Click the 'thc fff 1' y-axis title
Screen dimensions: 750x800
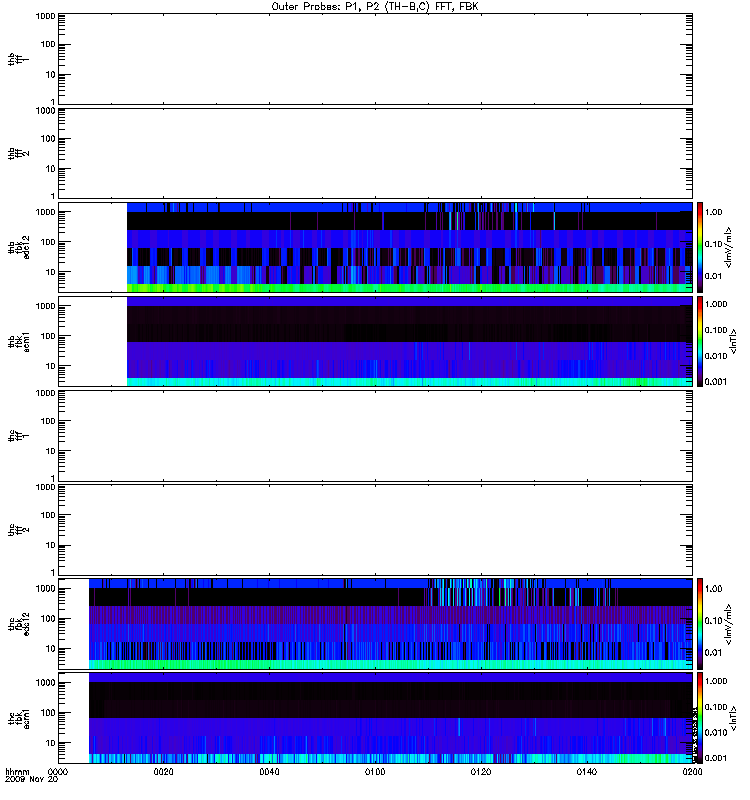point(18,436)
